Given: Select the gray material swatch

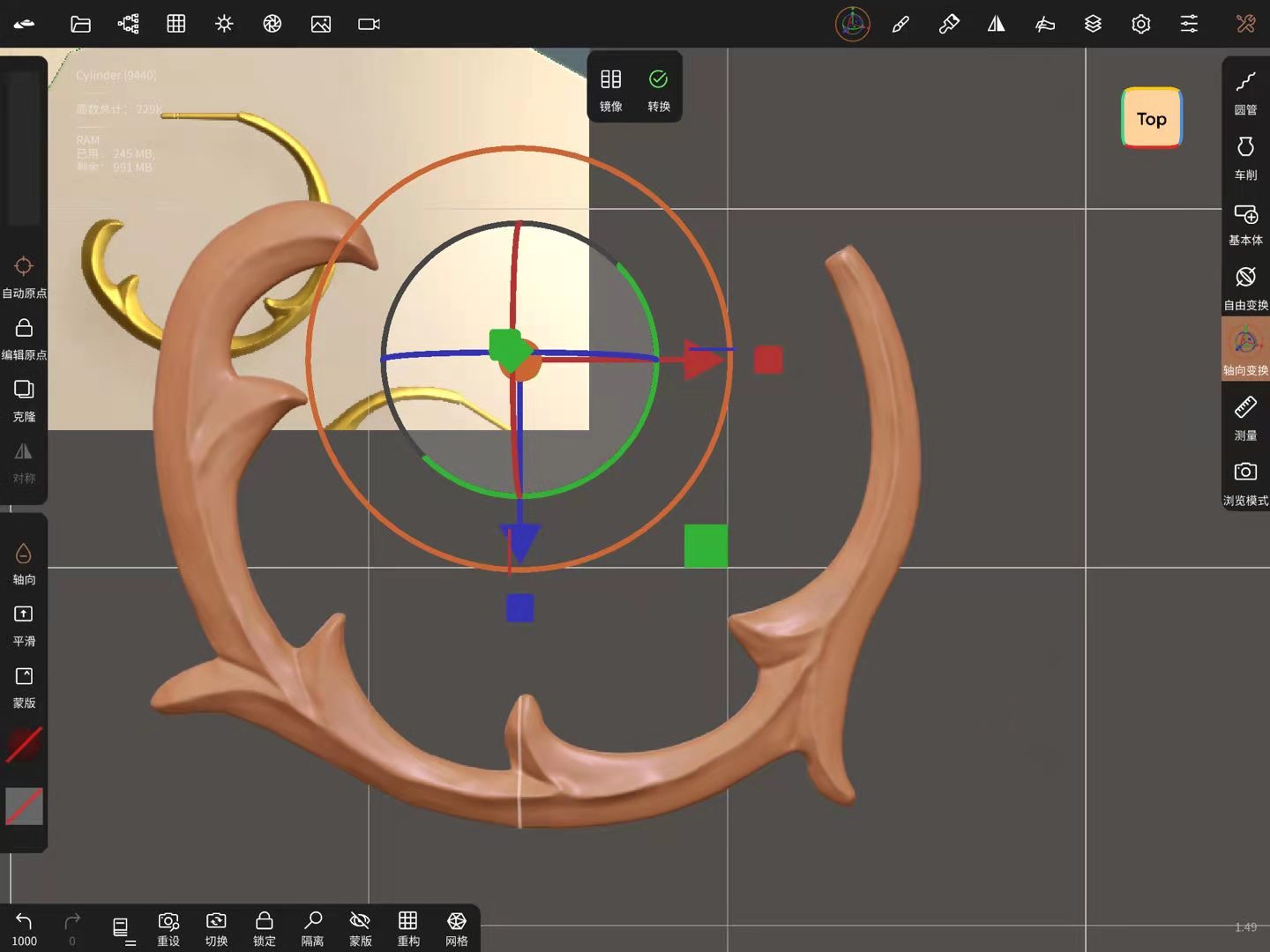Looking at the screenshot, I should (24, 807).
